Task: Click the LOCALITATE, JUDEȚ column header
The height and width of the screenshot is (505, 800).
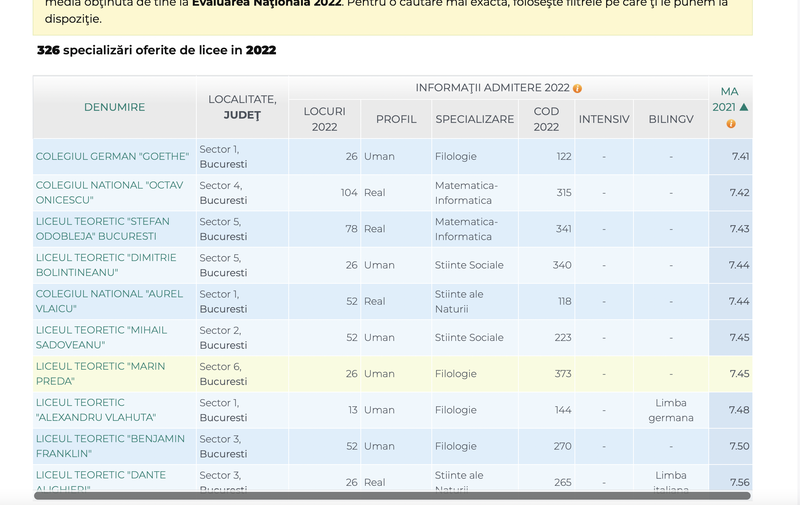Action: (x=242, y=107)
